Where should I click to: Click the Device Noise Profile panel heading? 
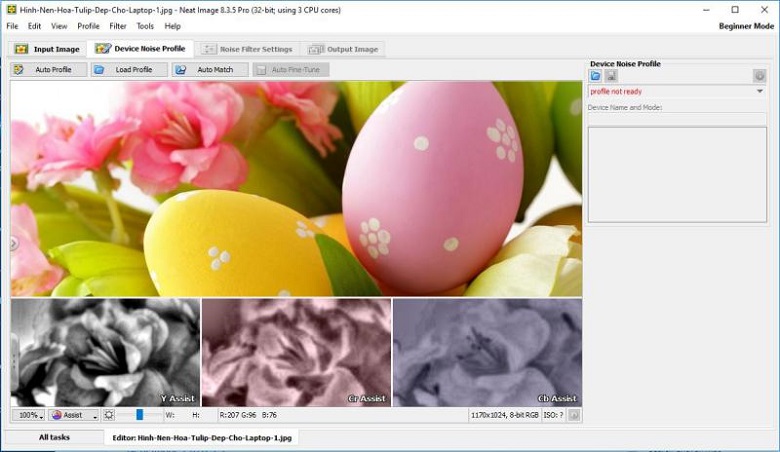(625, 64)
